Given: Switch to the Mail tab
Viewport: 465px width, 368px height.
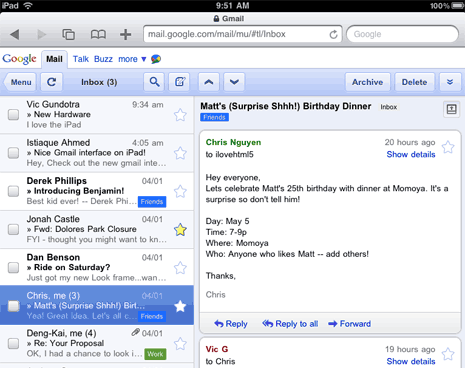Looking at the screenshot, I should point(54,59).
